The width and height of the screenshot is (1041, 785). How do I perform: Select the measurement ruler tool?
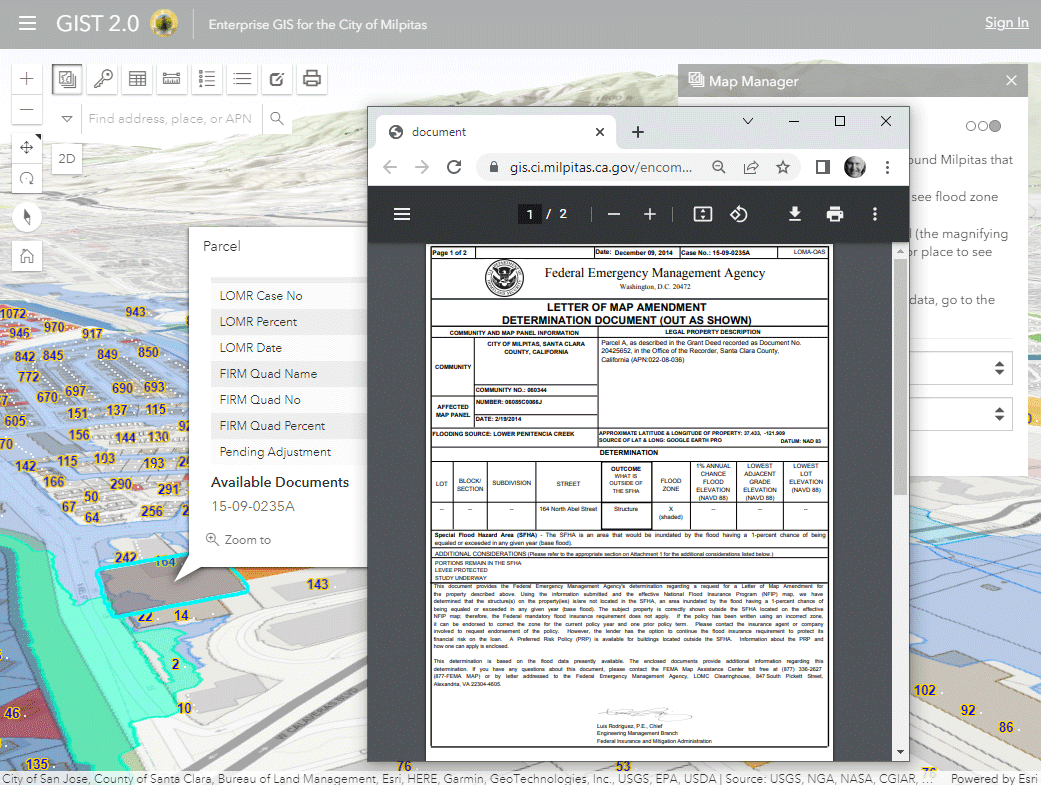171,79
